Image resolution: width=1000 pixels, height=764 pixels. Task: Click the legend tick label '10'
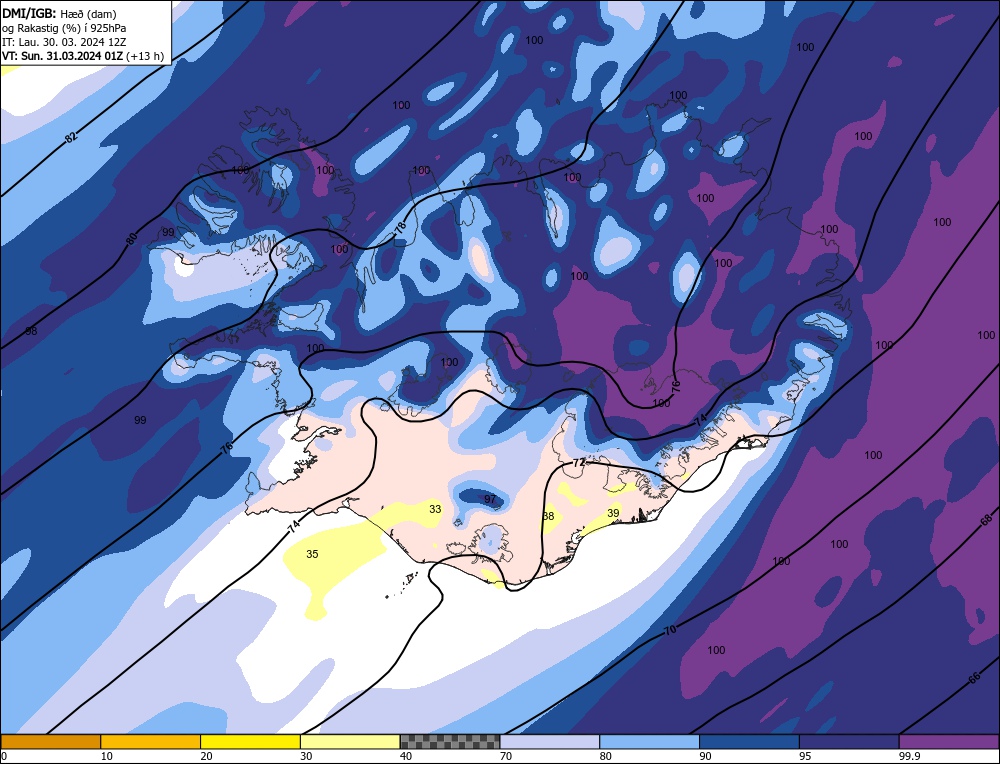tap(107, 756)
